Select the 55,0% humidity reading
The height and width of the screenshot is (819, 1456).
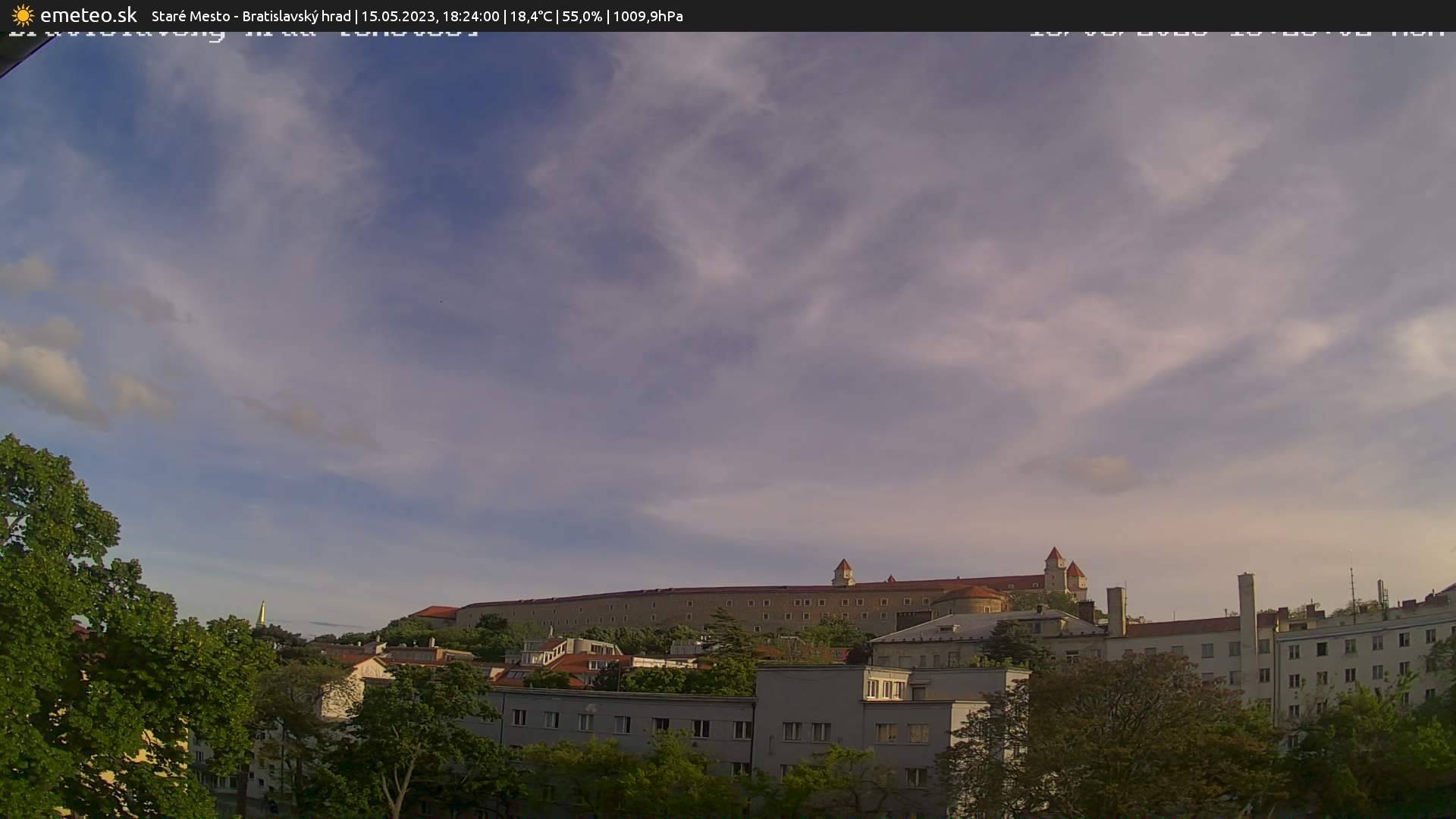pyautogui.click(x=582, y=16)
